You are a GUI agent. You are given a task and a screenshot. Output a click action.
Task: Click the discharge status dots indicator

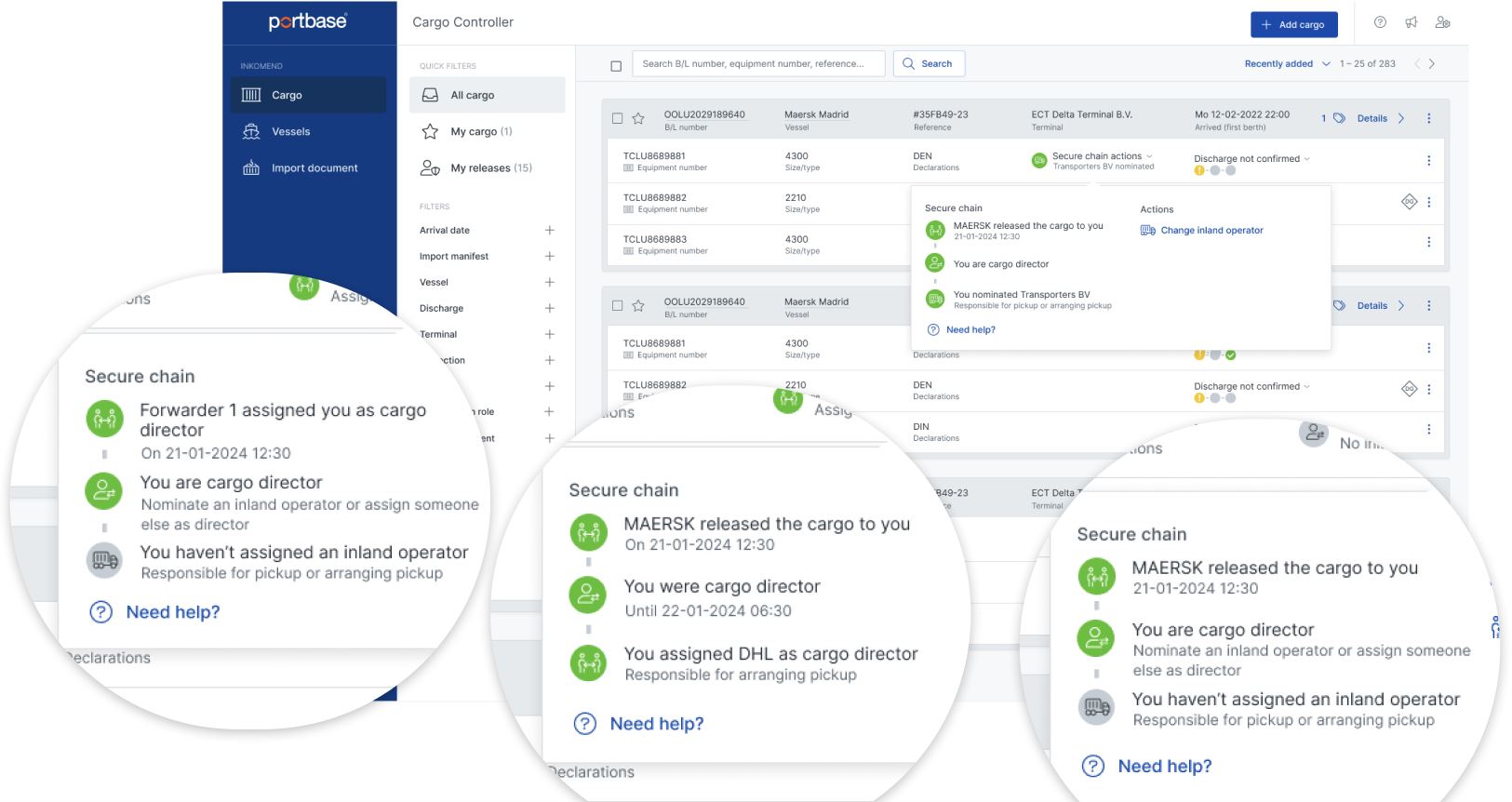[x=1214, y=171]
